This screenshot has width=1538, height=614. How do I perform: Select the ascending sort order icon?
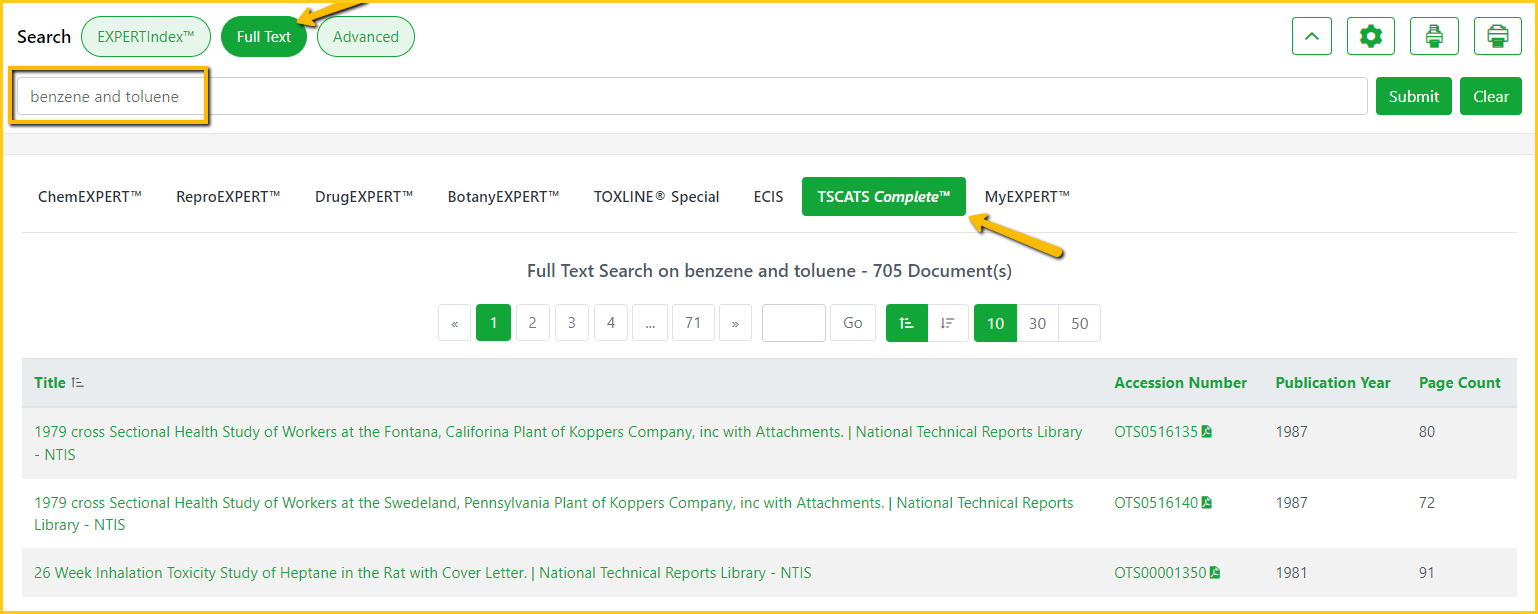907,323
